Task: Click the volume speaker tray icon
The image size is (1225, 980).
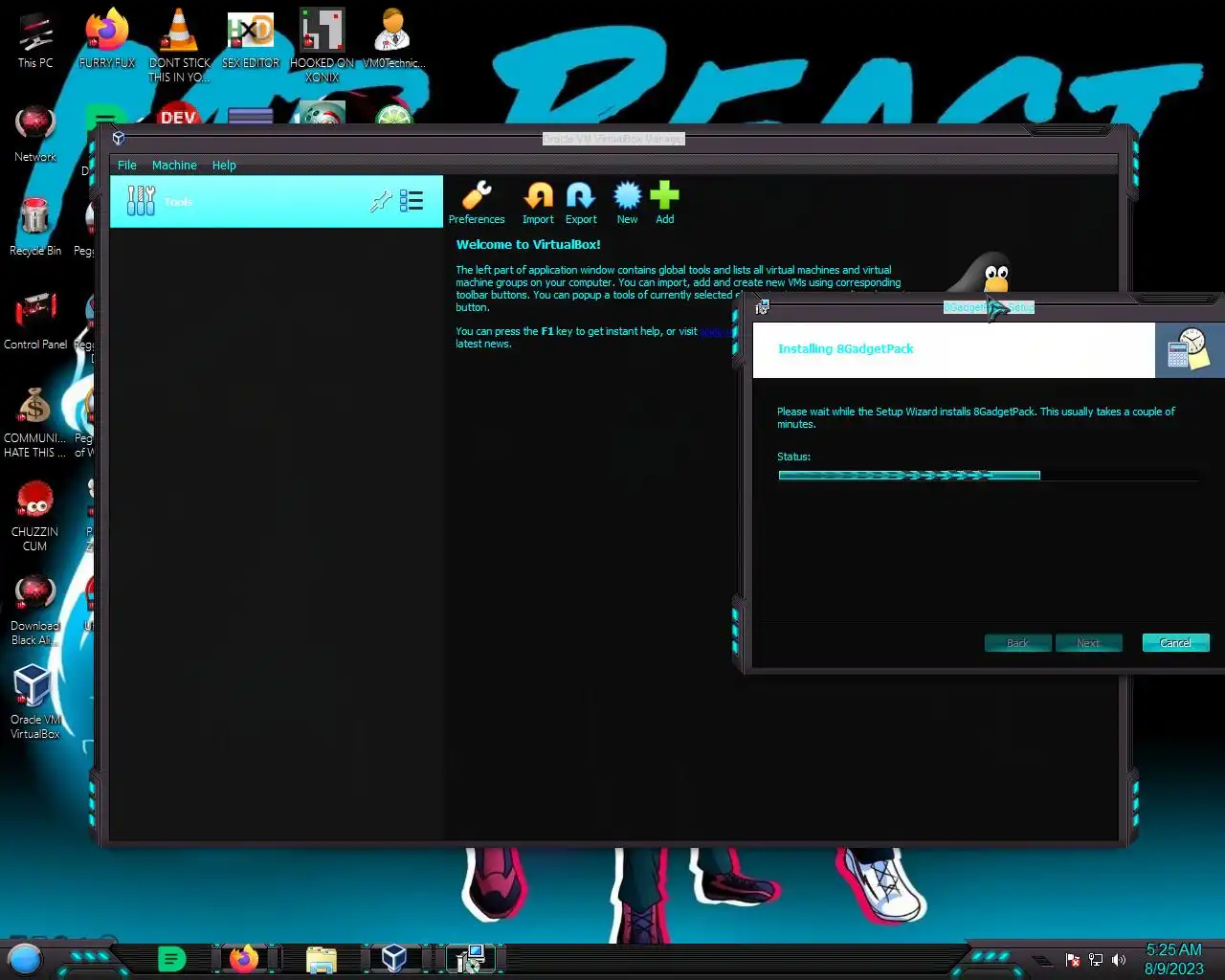Action: click(x=1119, y=960)
